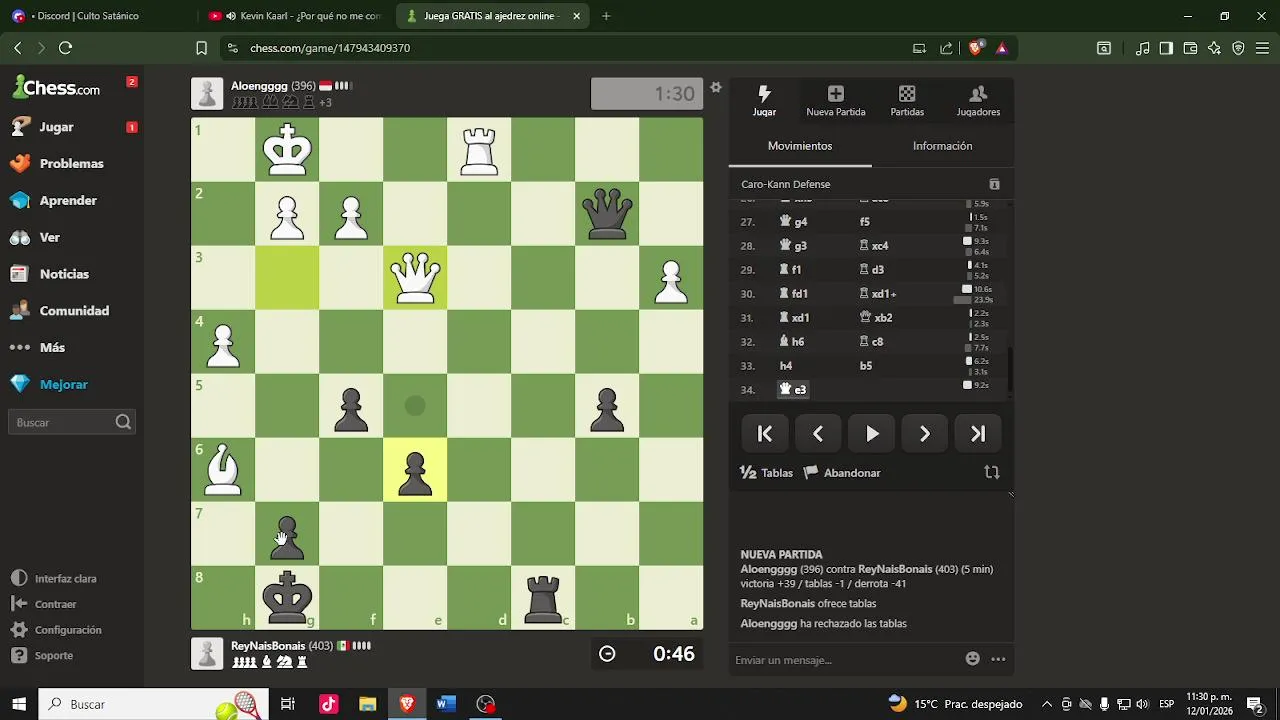
Task: Select move 33 h4 in list
Action: [x=786, y=366]
